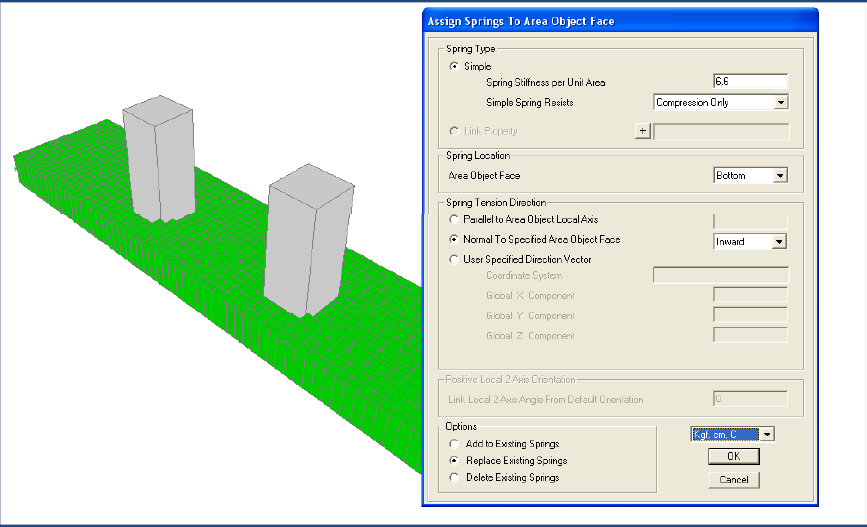
Task: Open the Kgf, cm, C units dropdown
Action: 767,434
